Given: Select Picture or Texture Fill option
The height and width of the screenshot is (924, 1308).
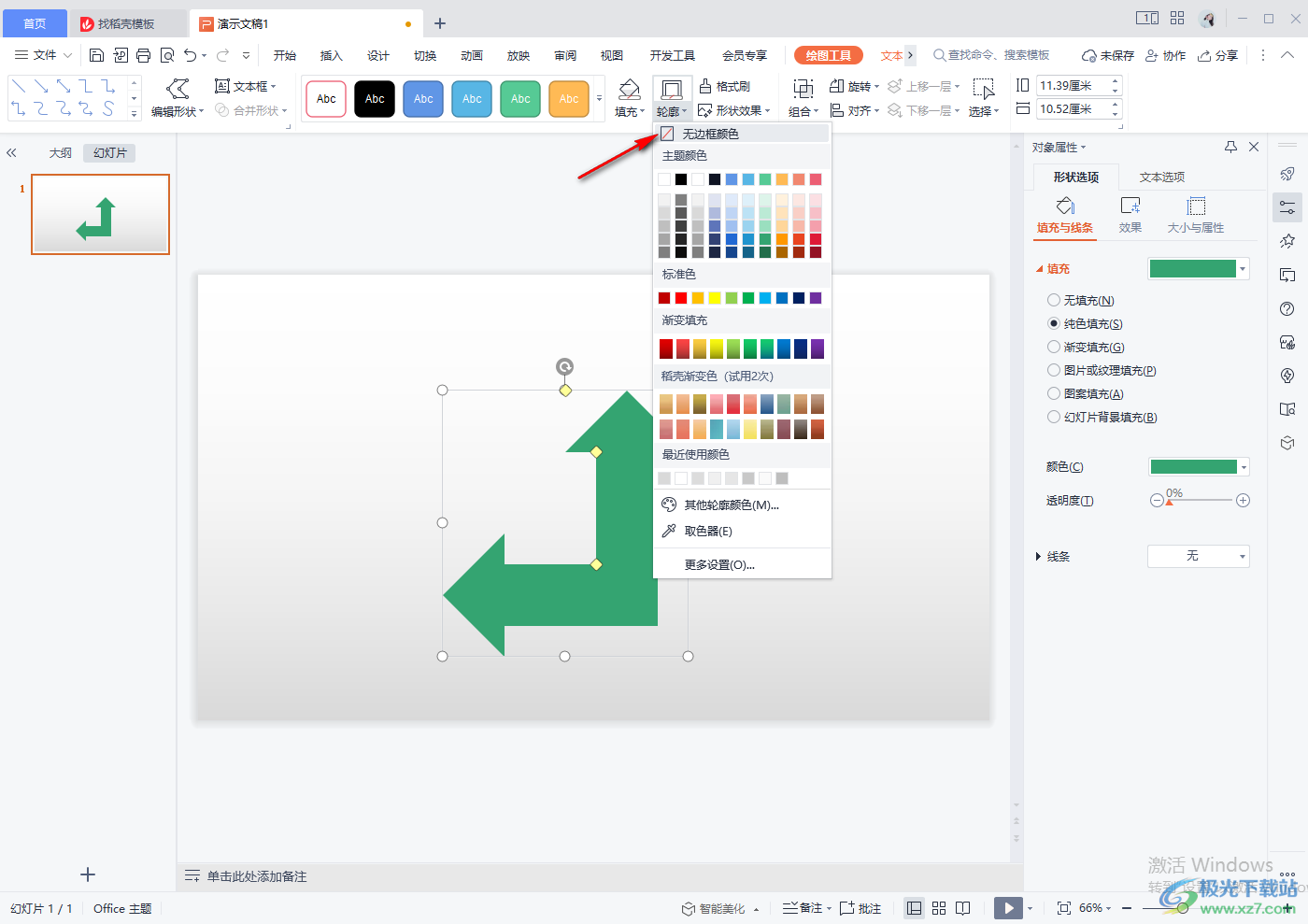Looking at the screenshot, I should 1054,370.
